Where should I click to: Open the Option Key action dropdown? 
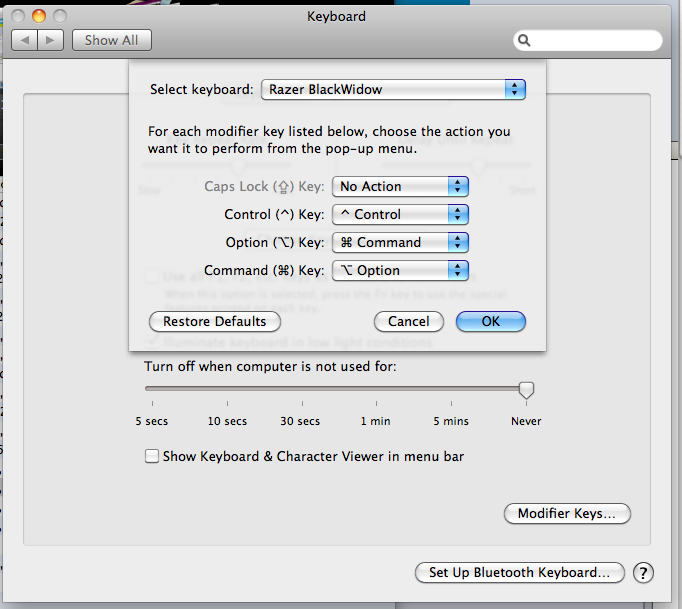[400, 242]
